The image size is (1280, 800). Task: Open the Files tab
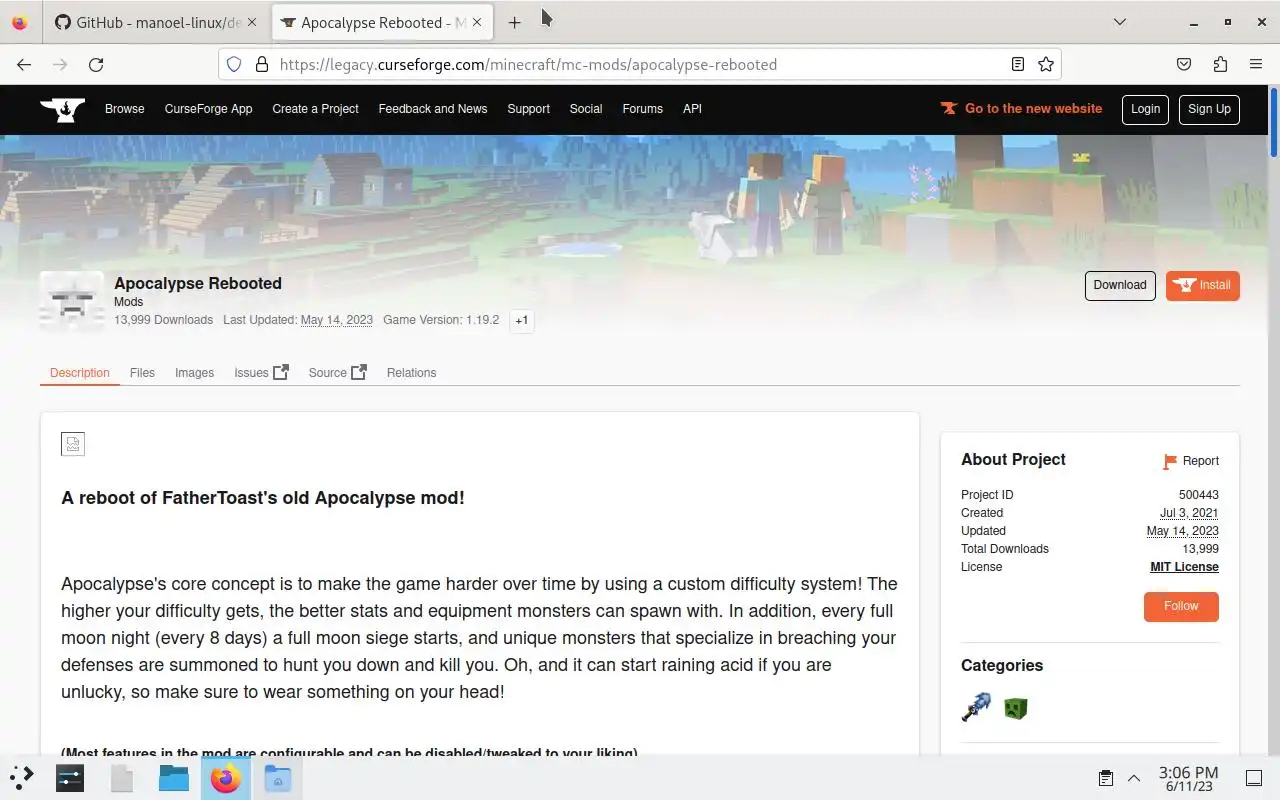click(x=142, y=373)
